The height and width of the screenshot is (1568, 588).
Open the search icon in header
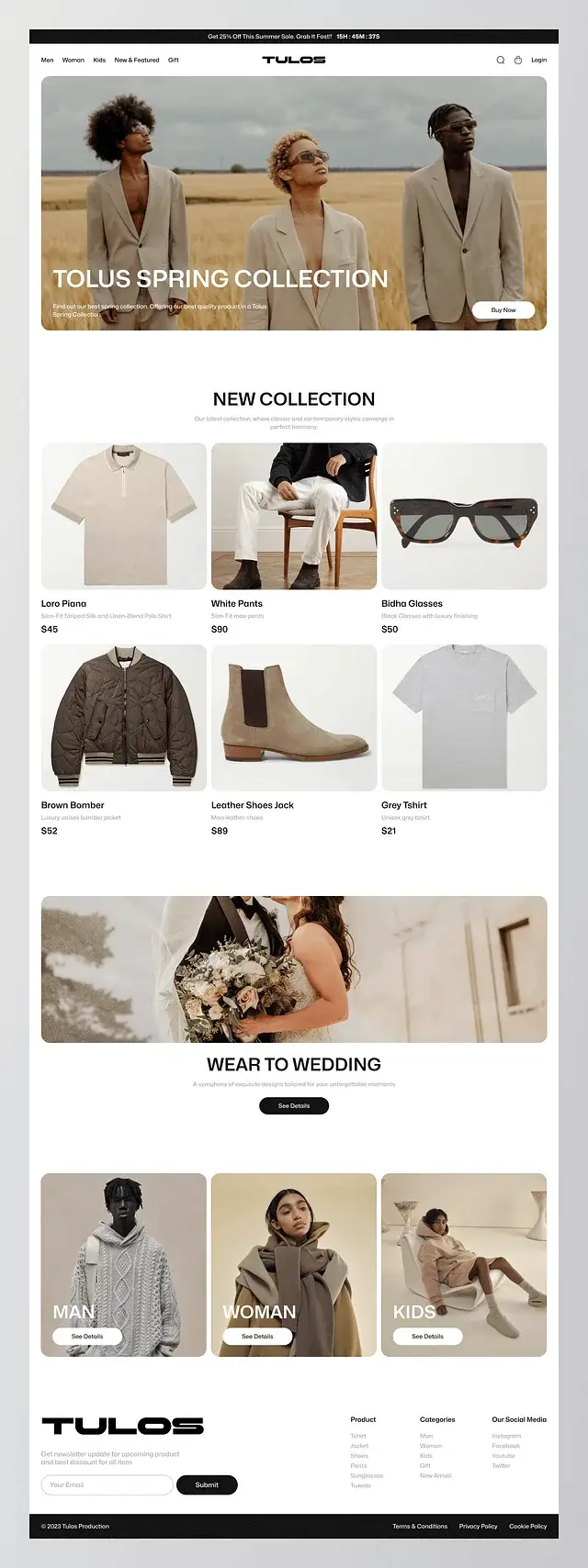[501, 60]
